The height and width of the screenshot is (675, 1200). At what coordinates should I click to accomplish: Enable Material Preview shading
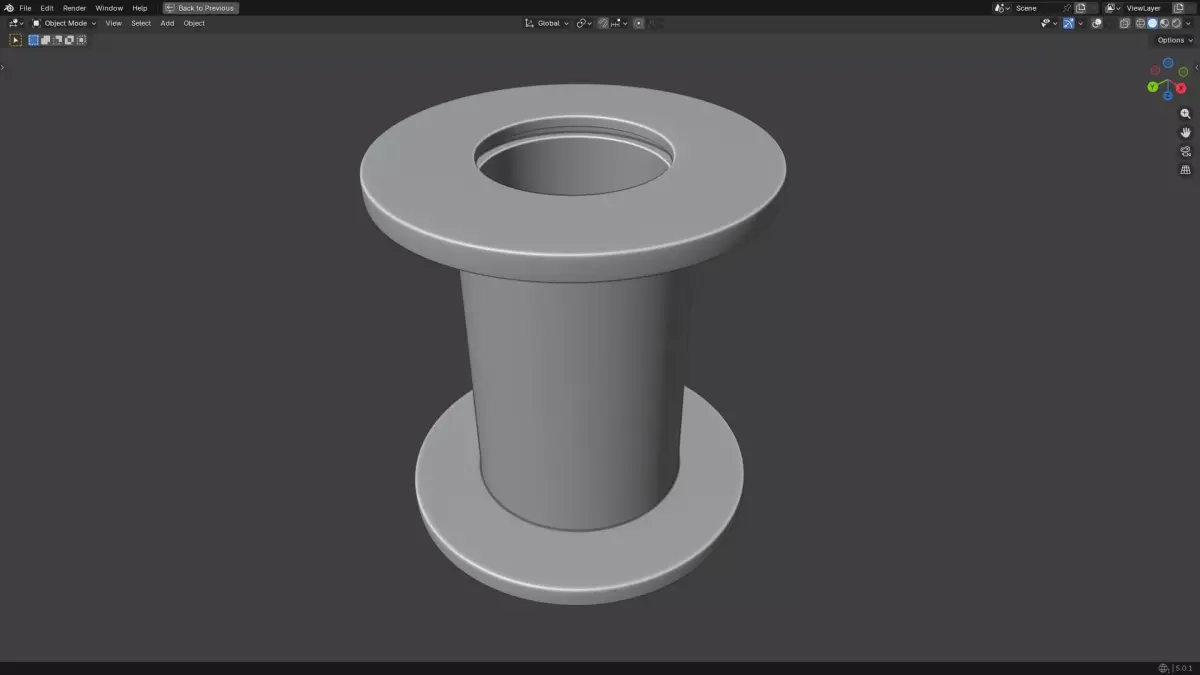[1164, 23]
